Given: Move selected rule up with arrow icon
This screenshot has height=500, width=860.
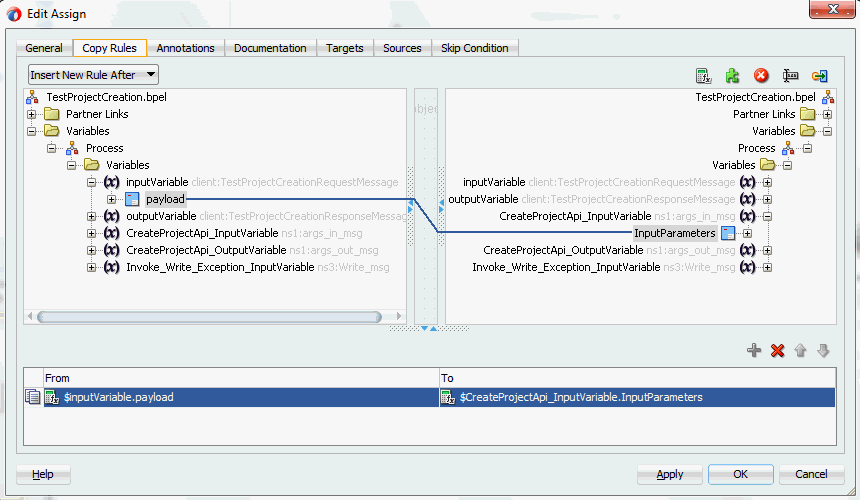Looking at the screenshot, I should pos(800,350).
